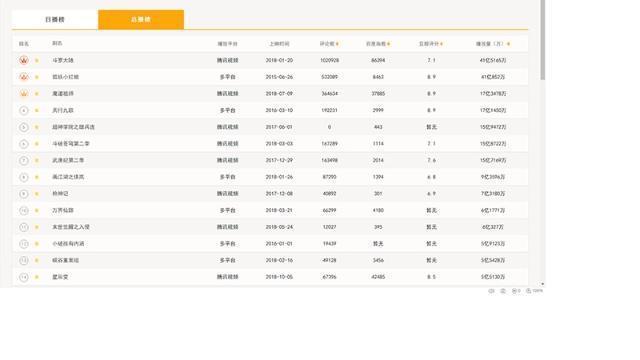Click the rank 5 circle badge
The width and height of the screenshot is (640, 360).
pos(24,127)
